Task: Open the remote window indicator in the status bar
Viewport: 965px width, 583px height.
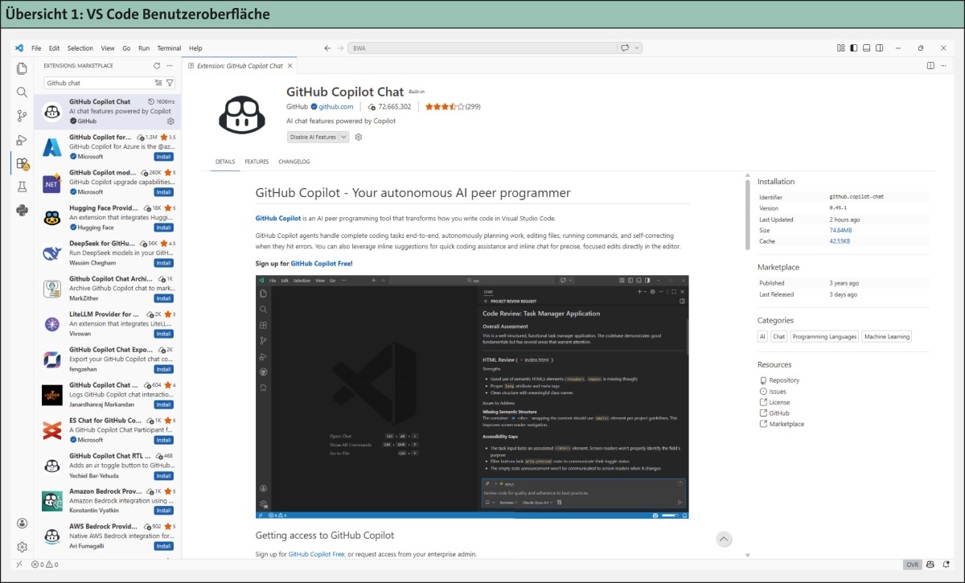Action: point(19,564)
